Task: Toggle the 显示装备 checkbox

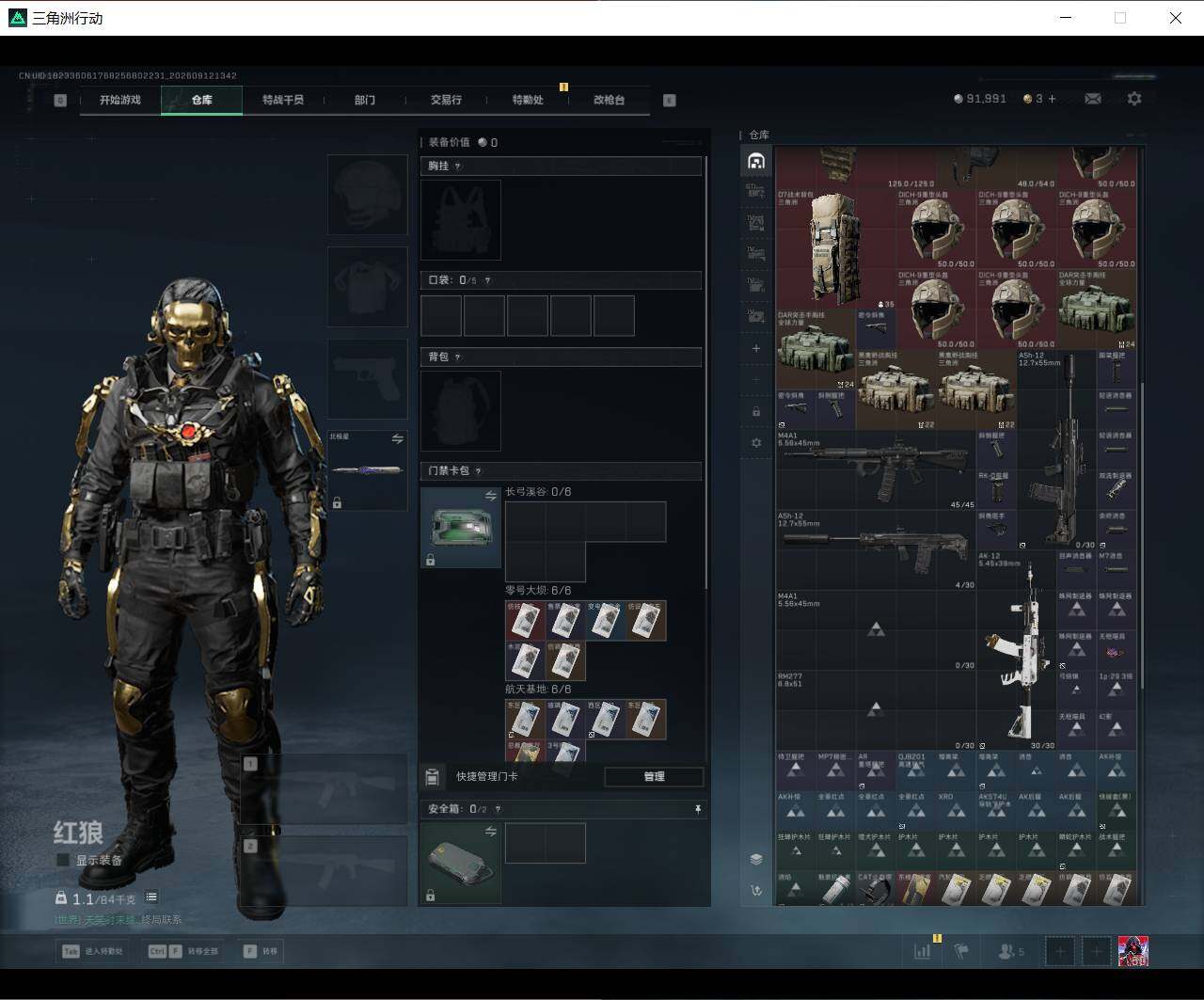Action: (63, 860)
